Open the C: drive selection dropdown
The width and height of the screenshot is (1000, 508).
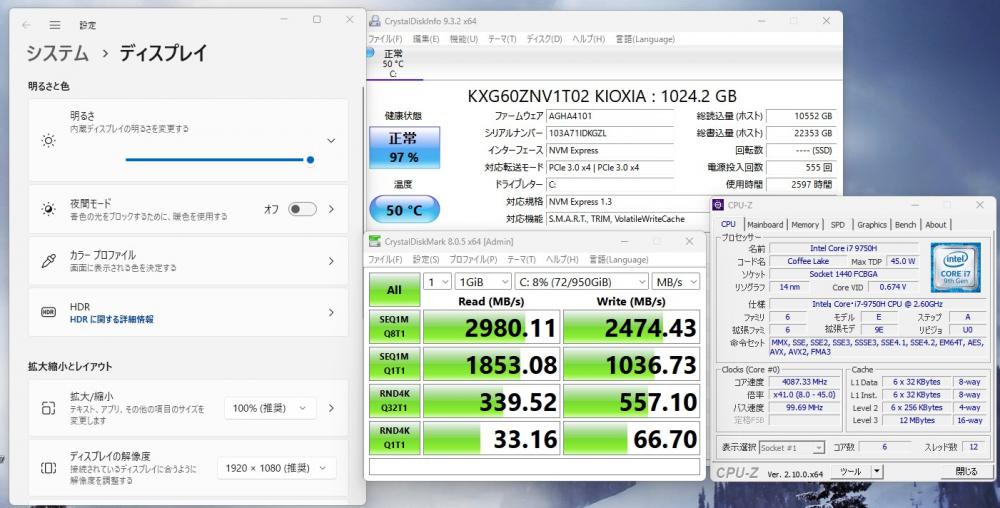click(x=581, y=282)
